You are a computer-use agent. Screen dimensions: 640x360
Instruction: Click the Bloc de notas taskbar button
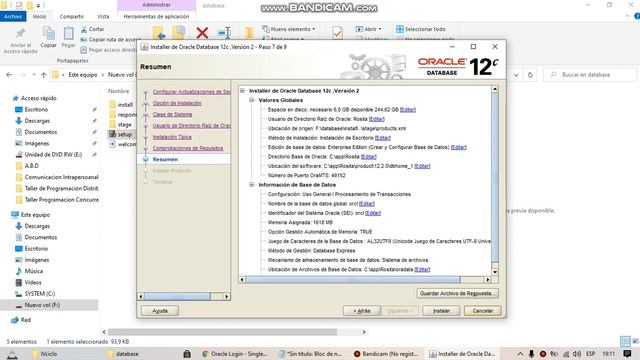click(x=310, y=354)
